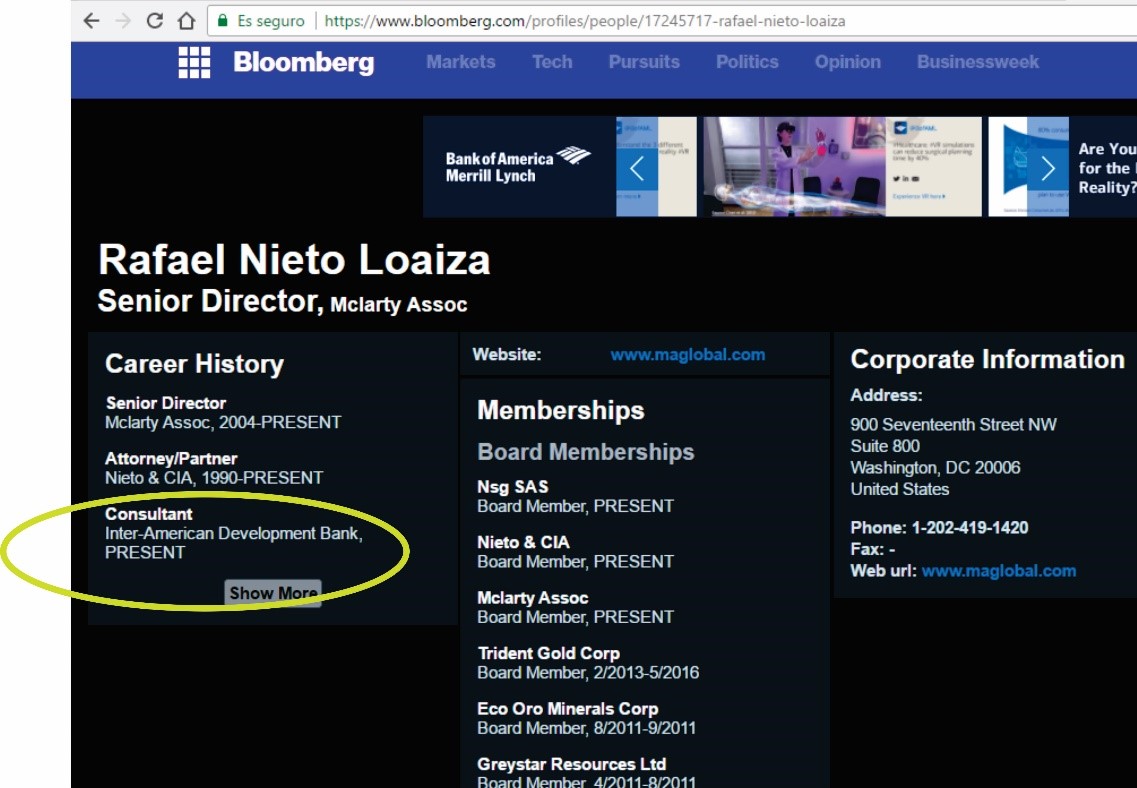Select the 'Mclarty Assoc, 2004-PRESENT' text
The width and height of the screenshot is (1137, 788).
coord(223,423)
